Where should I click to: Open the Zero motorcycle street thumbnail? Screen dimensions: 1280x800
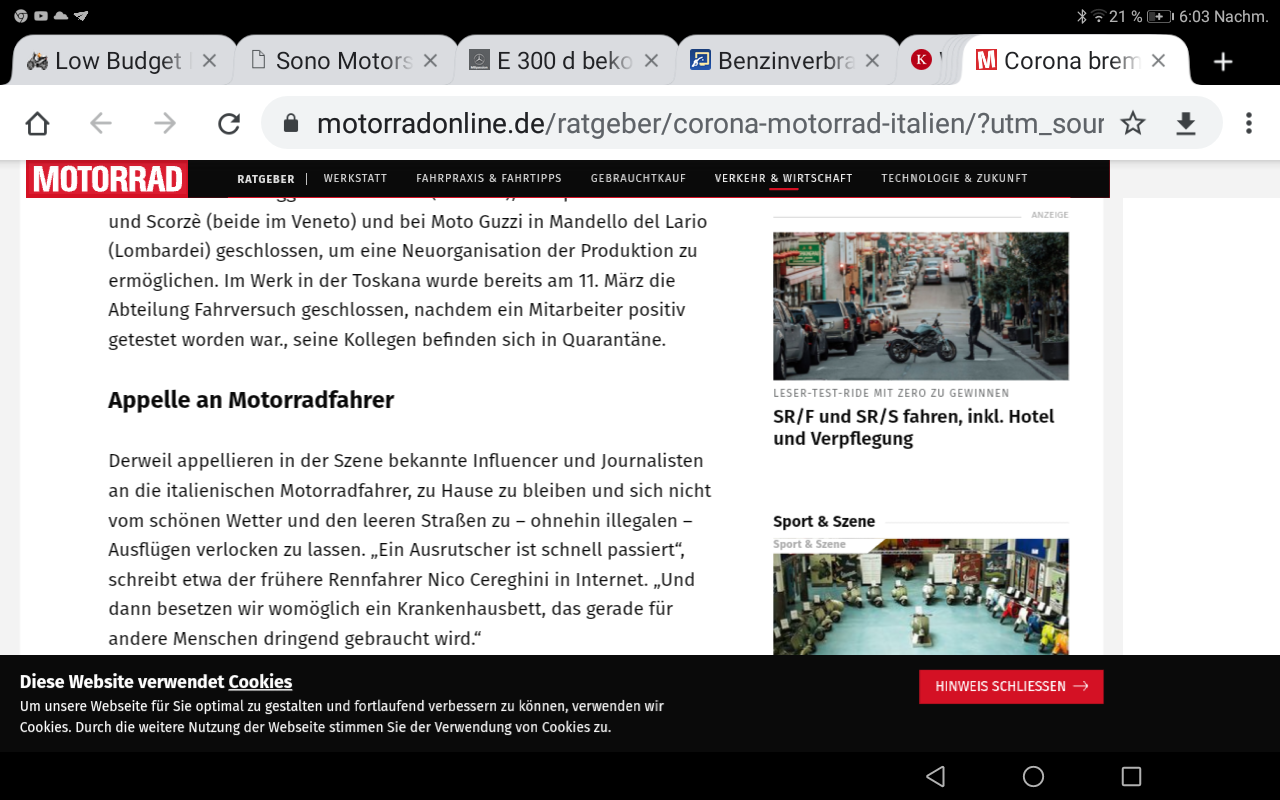point(920,306)
